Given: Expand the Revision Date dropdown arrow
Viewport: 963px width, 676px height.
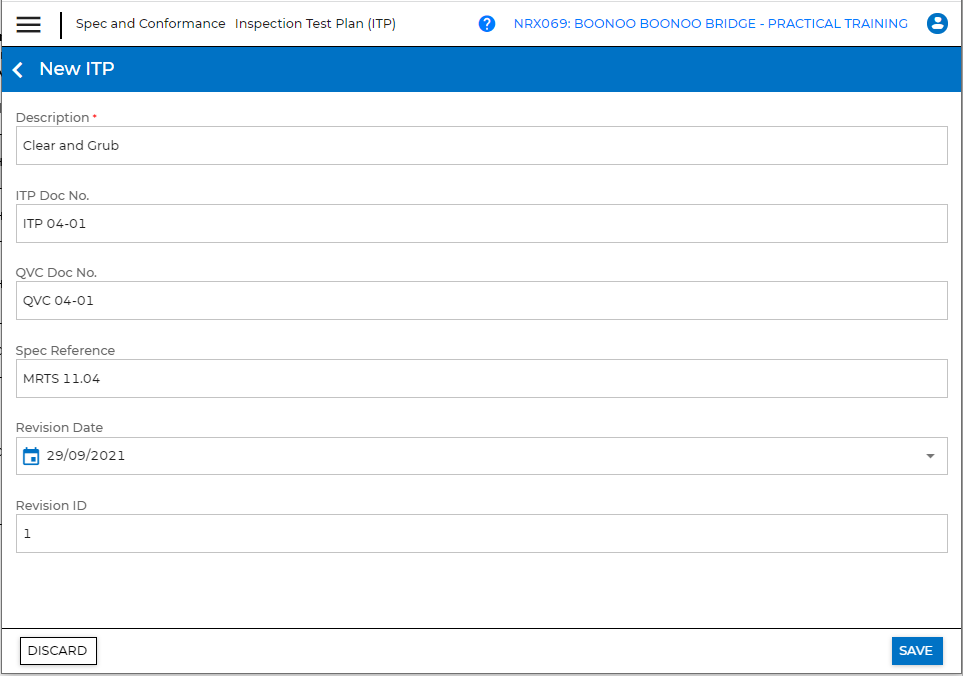Looking at the screenshot, I should pyautogui.click(x=930, y=456).
